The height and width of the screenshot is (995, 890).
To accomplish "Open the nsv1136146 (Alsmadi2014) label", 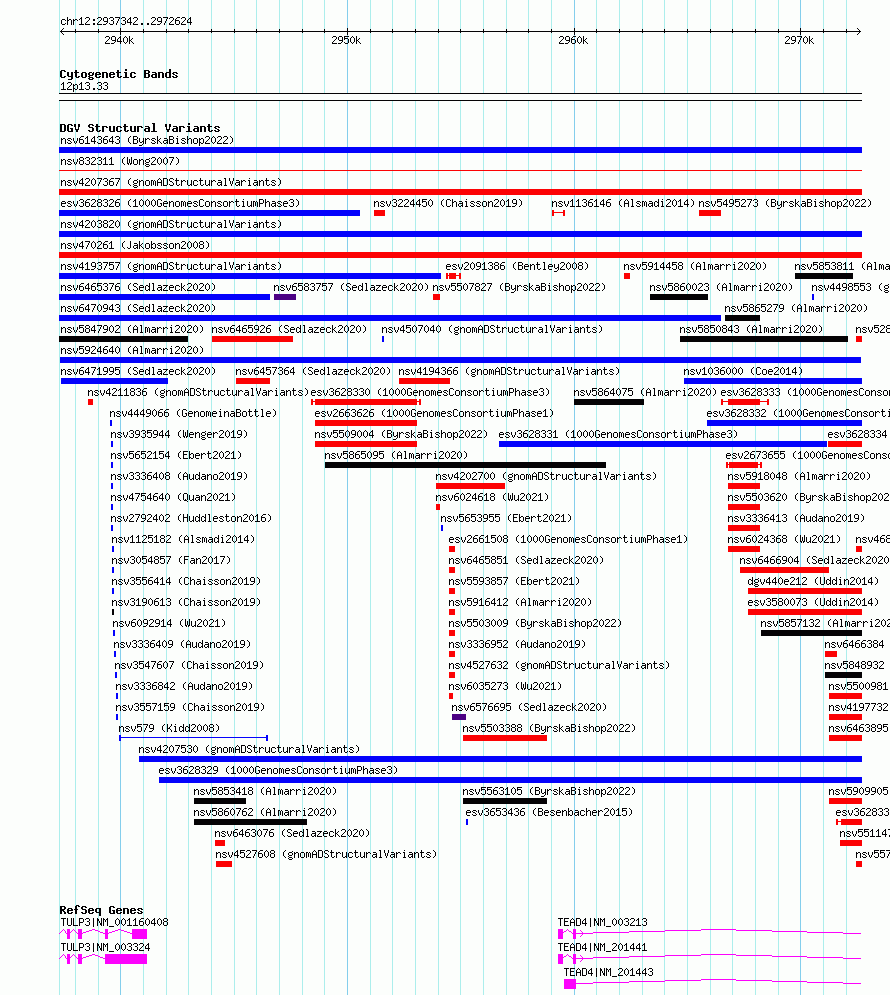I will click(623, 203).
